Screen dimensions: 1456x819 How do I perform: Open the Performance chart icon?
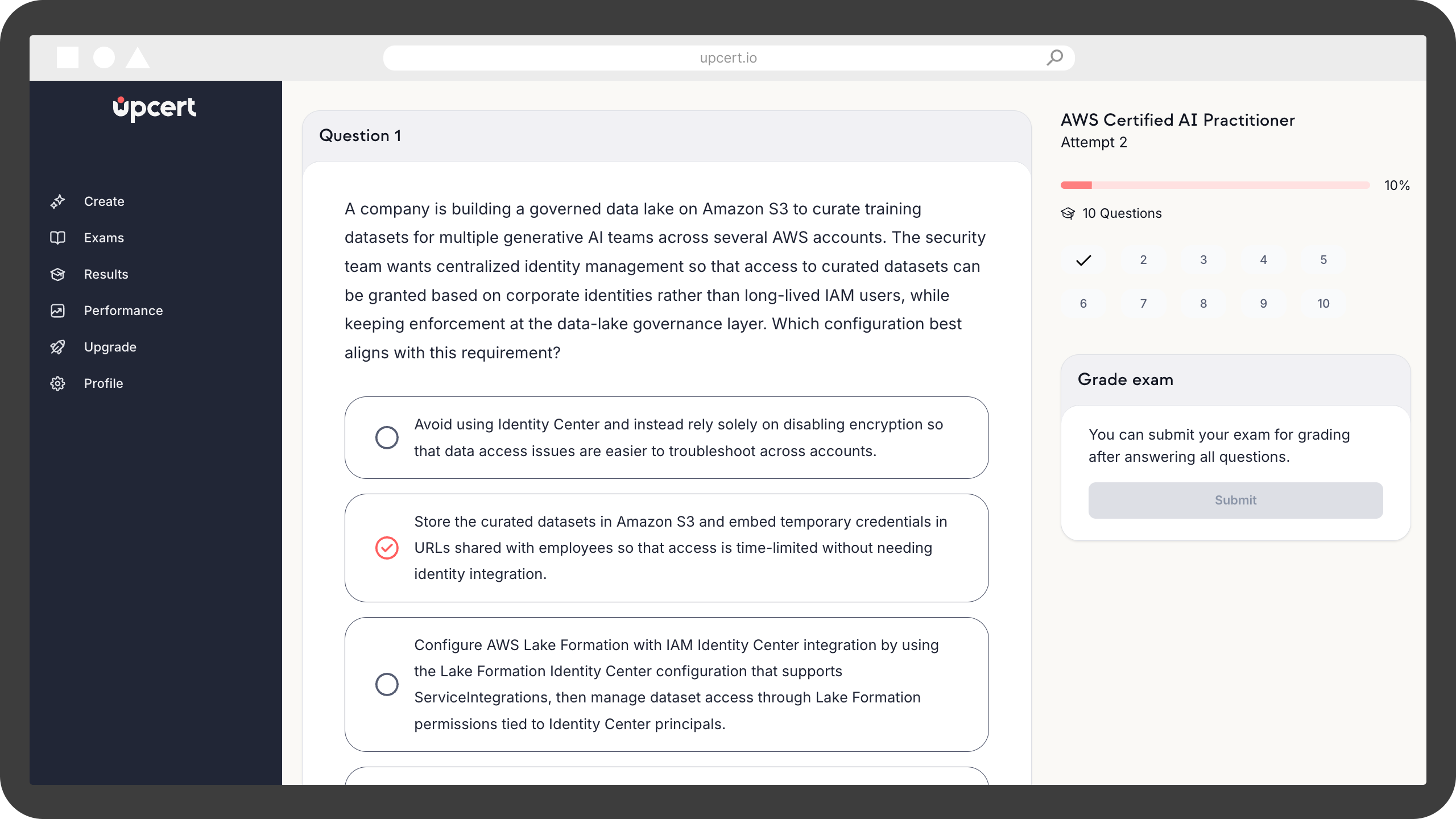click(x=59, y=311)
